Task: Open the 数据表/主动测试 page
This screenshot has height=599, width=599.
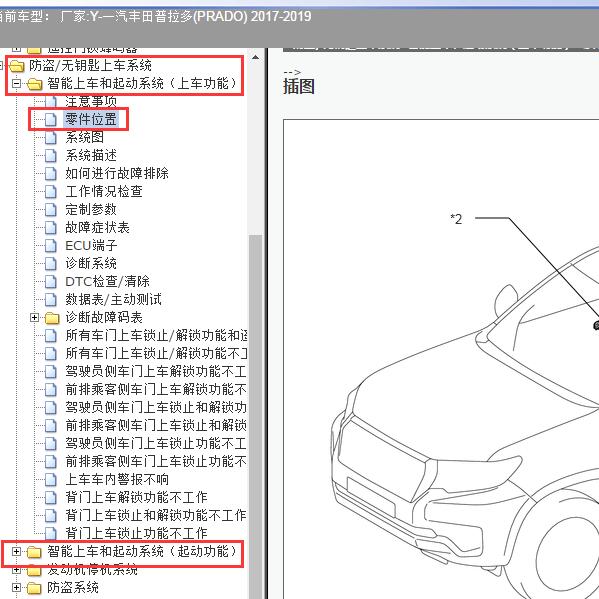Action: coord(113,299)
